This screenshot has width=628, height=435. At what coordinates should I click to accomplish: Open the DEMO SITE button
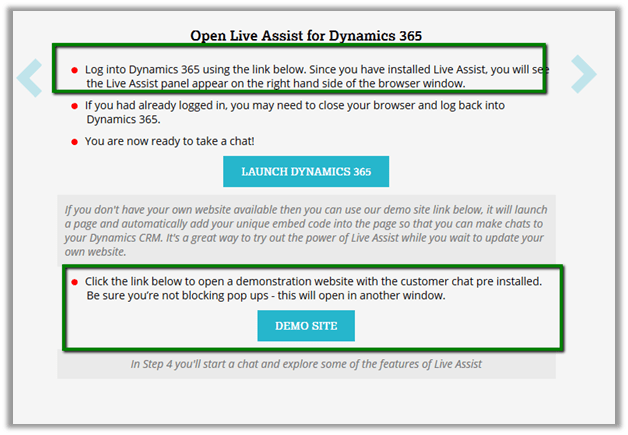coord(306,326)
